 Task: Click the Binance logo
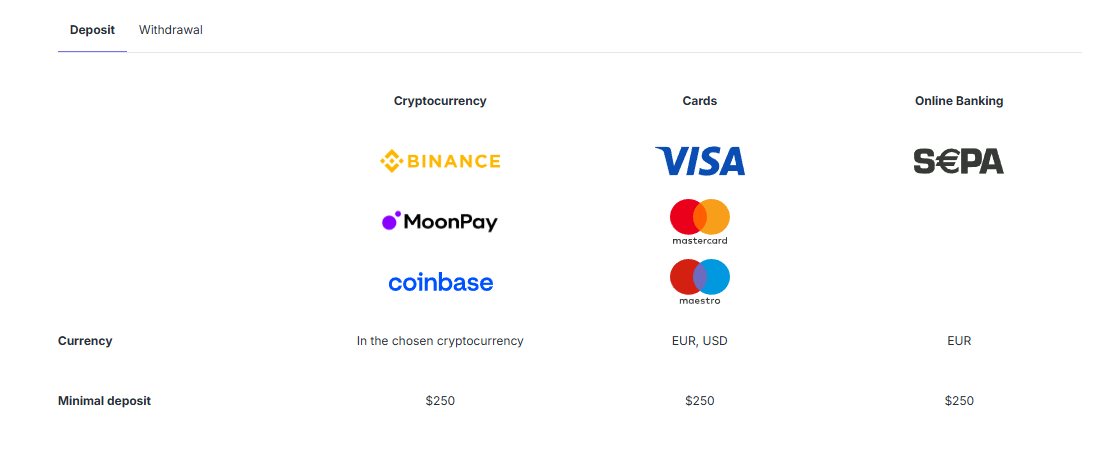point(440,161)
